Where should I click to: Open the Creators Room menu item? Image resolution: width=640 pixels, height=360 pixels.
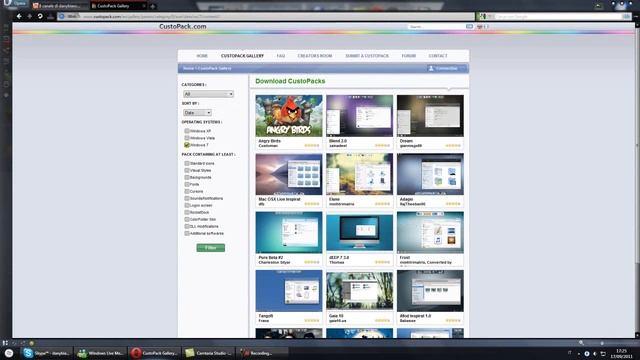tap(315, 56)
